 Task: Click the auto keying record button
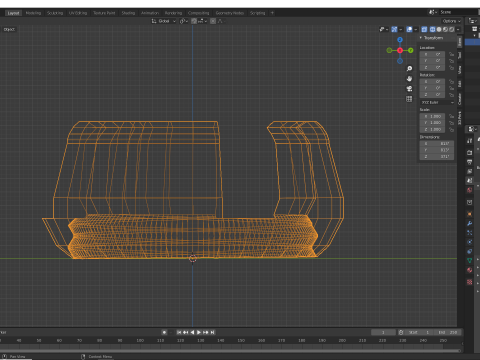[x=164, y=332]
